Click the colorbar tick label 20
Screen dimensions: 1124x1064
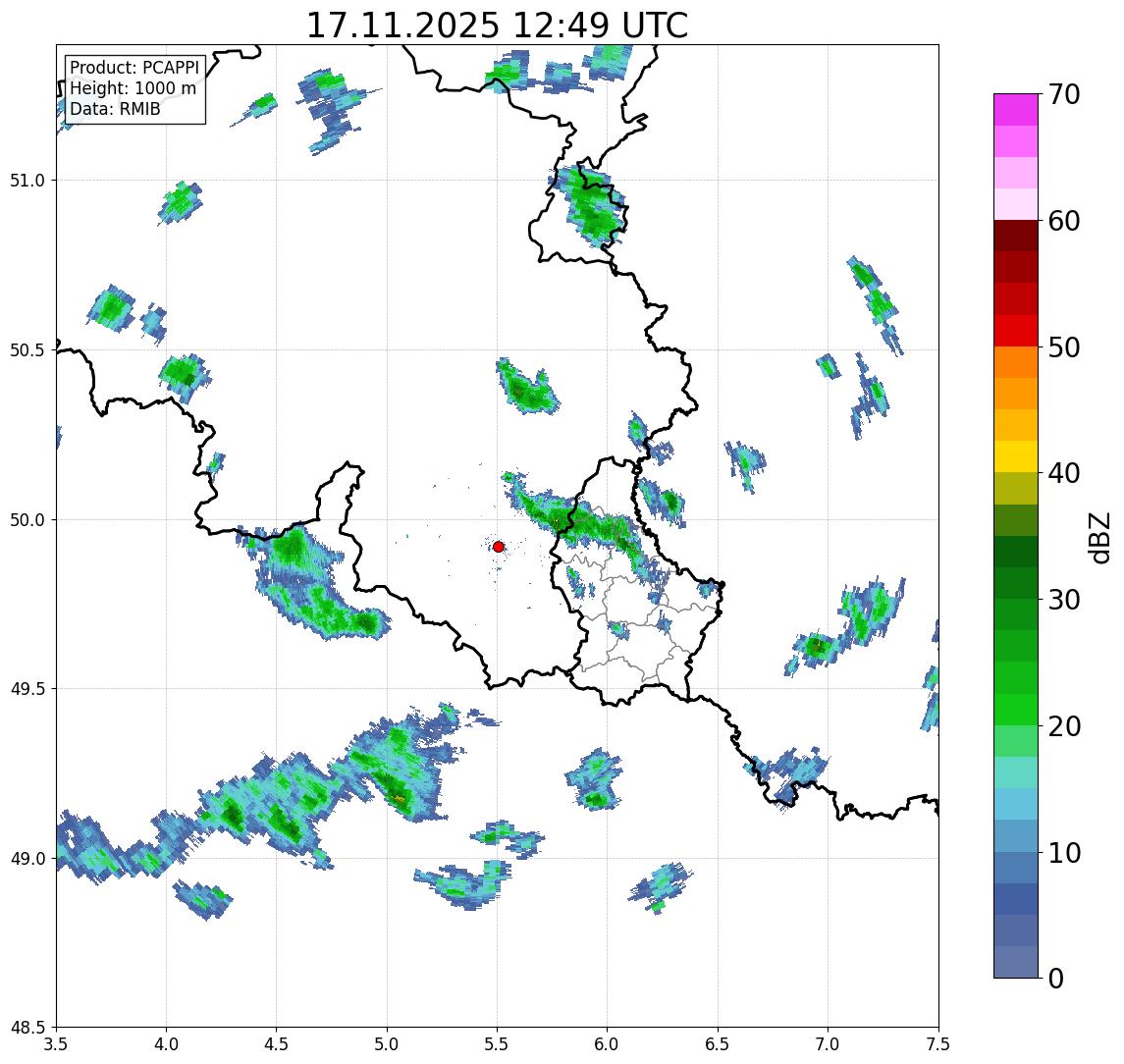coord(1064,726)
